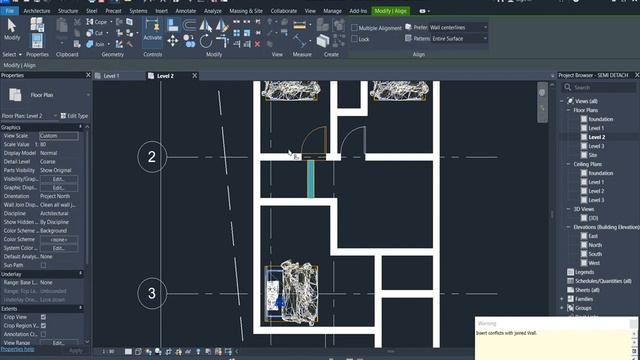The width and height of the screenshot is (640, 360).
Task: Toggle the Sun Path checkbox
Action: [43, 265]
